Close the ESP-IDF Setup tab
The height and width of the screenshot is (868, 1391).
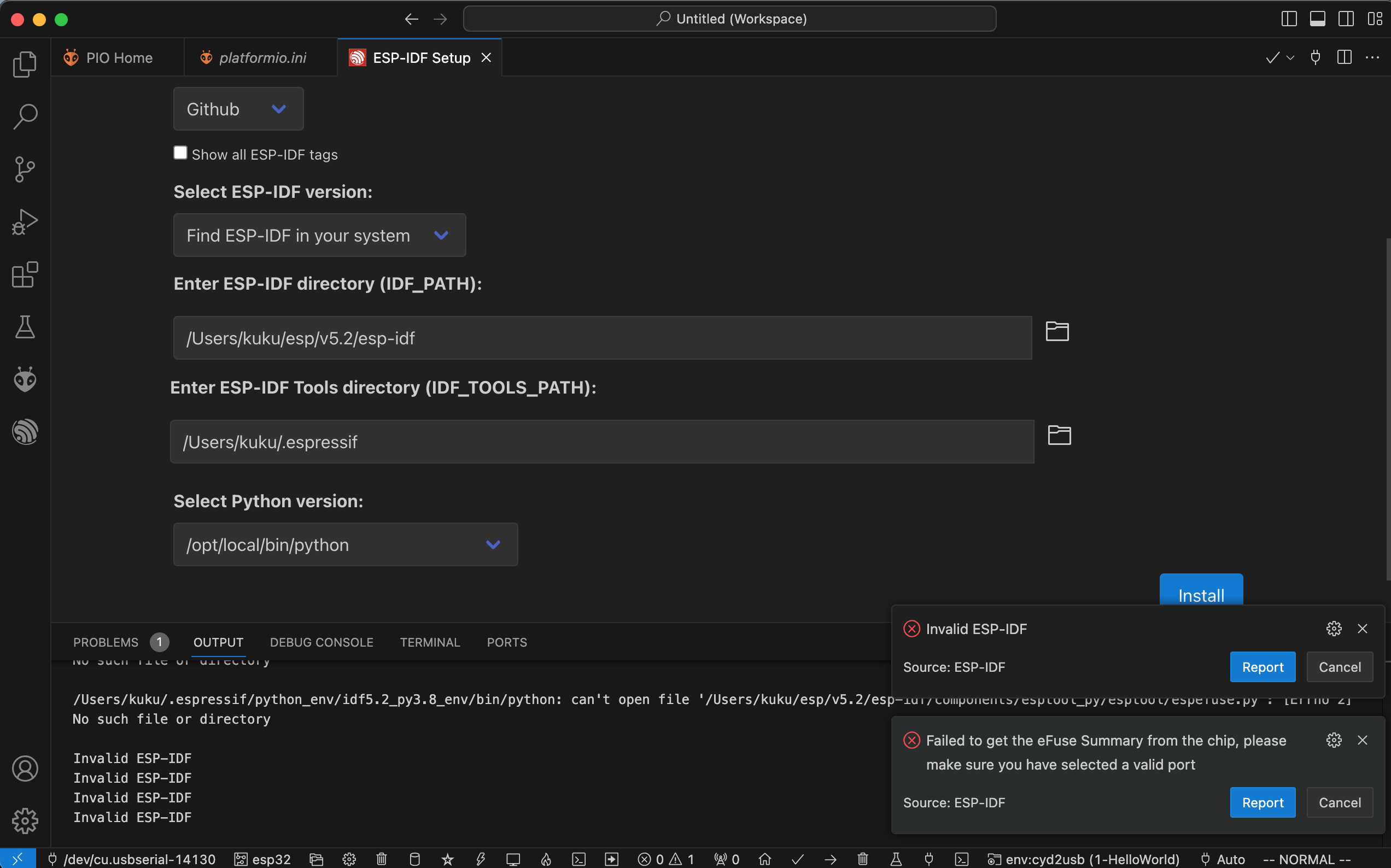click(486, 57)
